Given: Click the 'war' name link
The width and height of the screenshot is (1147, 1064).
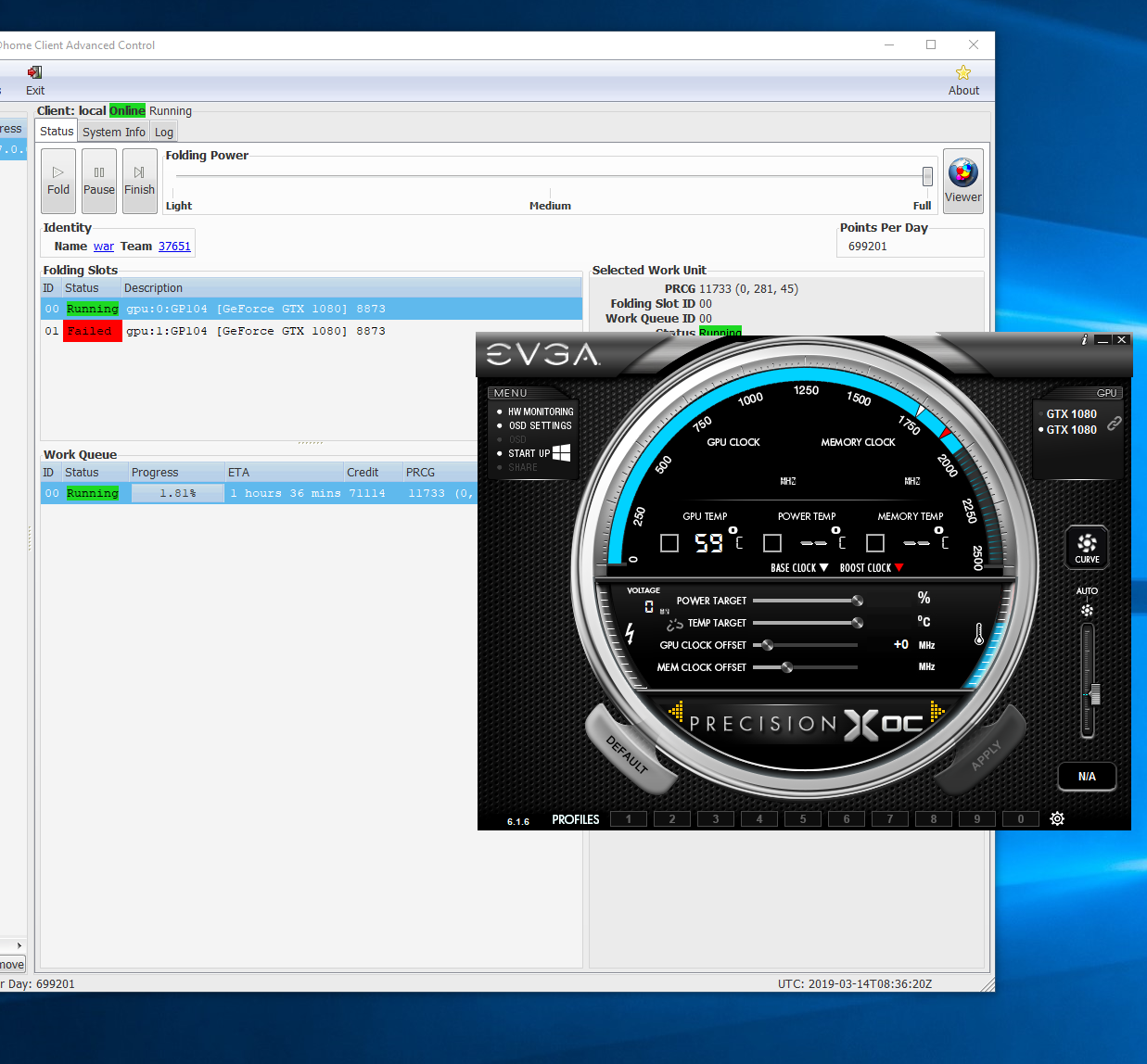Looking at the screenshot, I should (x=104, y=247).
